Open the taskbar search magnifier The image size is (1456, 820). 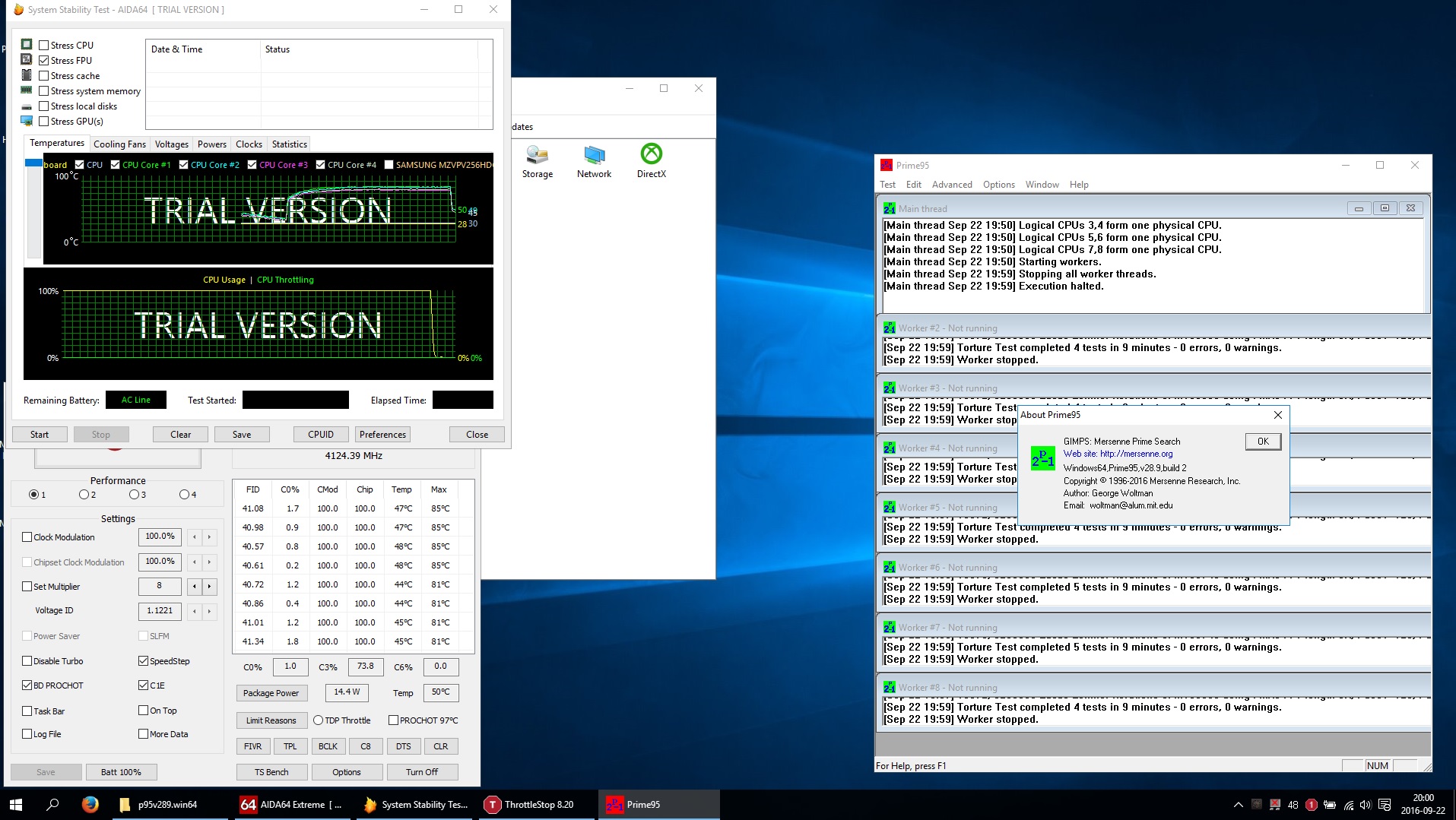(x=52, y=805)
